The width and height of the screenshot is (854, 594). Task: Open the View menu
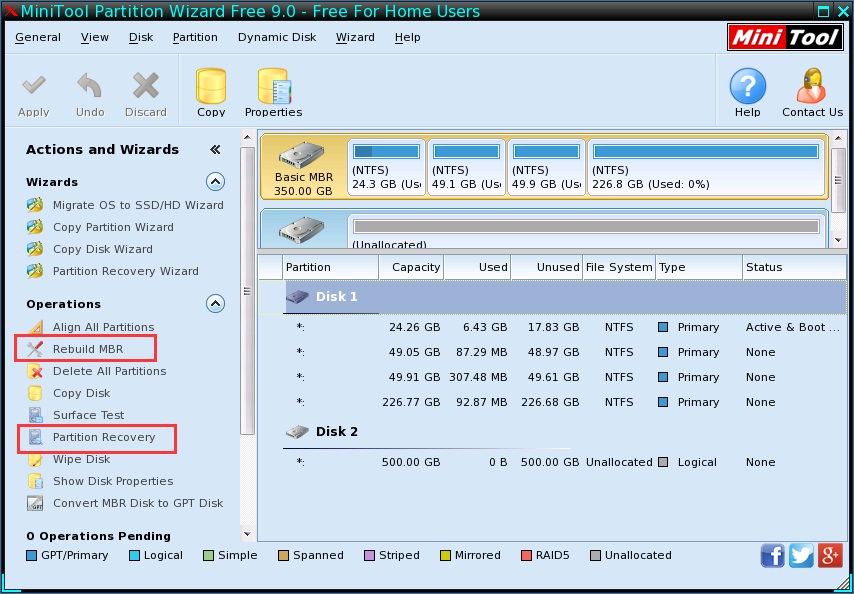[x=95, y=37]
